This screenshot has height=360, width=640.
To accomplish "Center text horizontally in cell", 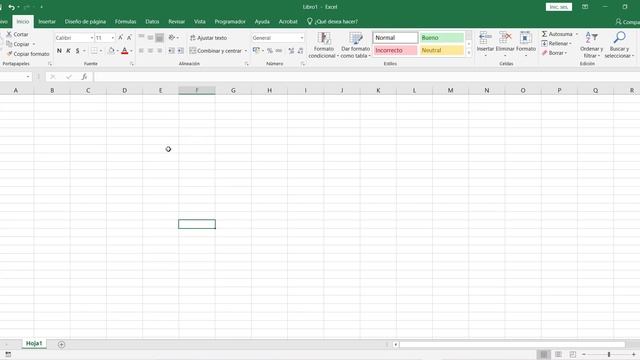I will (x=150, y=51).
